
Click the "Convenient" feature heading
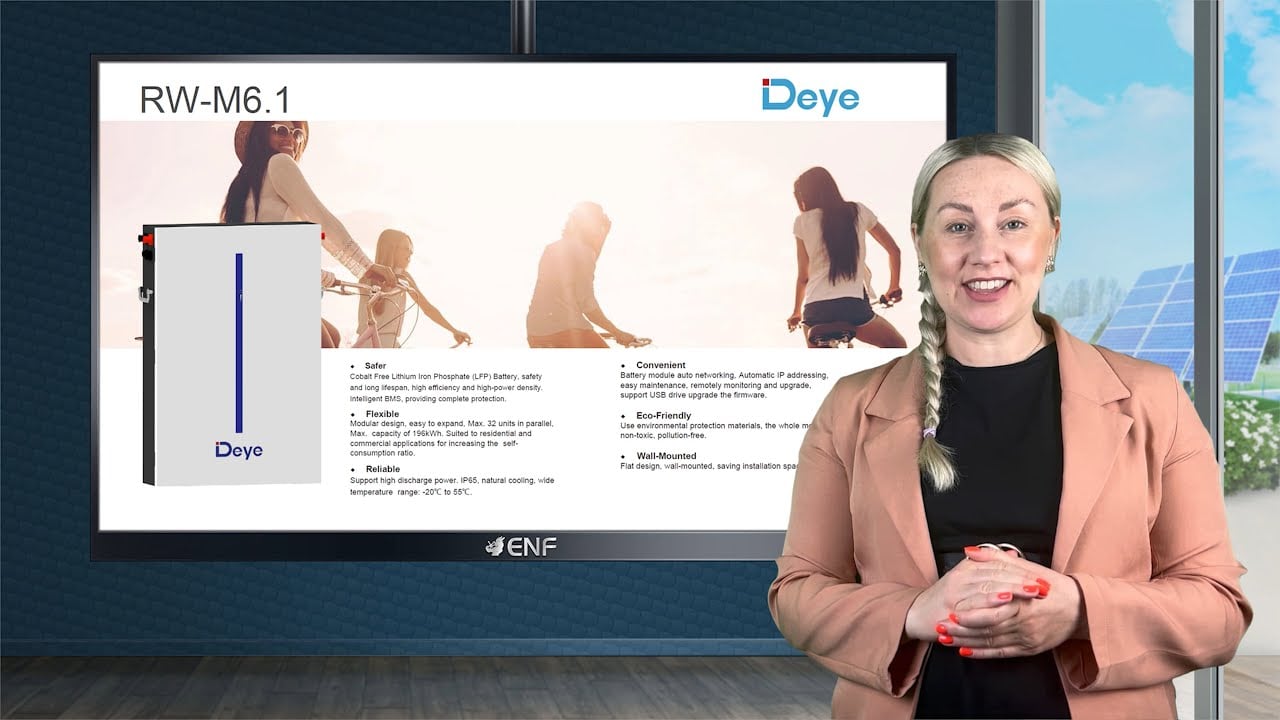[659, 366]
